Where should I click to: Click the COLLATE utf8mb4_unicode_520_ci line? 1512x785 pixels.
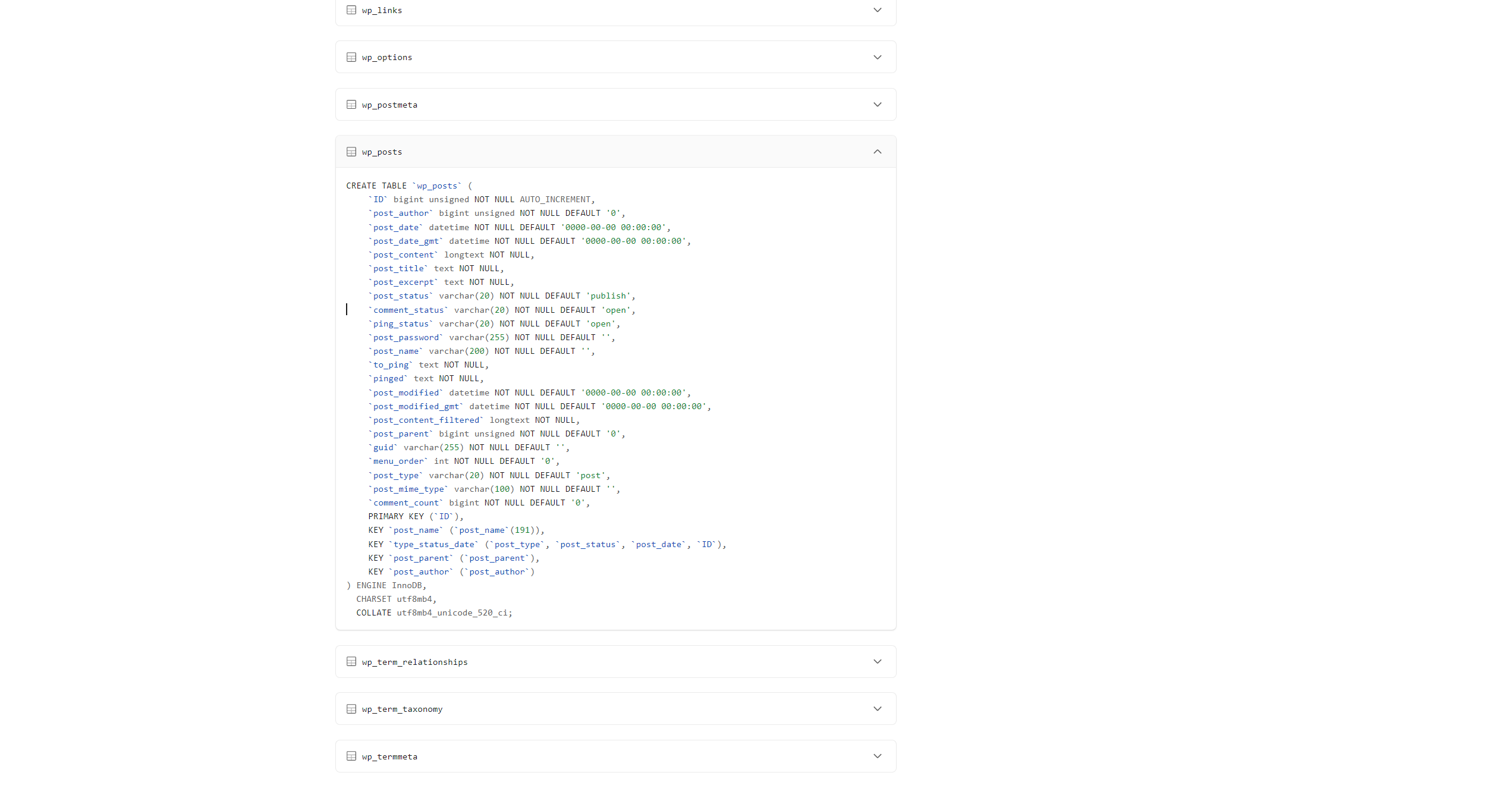(433, 613)
